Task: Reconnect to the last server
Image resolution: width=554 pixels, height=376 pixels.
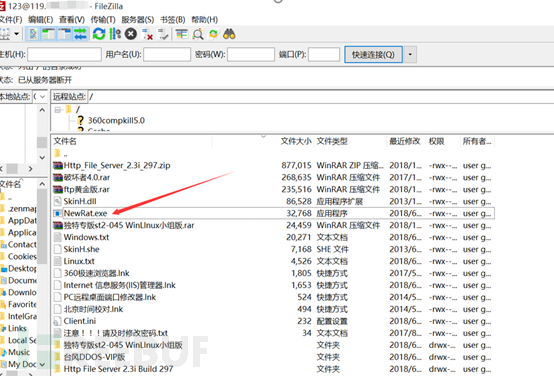Action: pyautogui.click(x=163, y=34)
